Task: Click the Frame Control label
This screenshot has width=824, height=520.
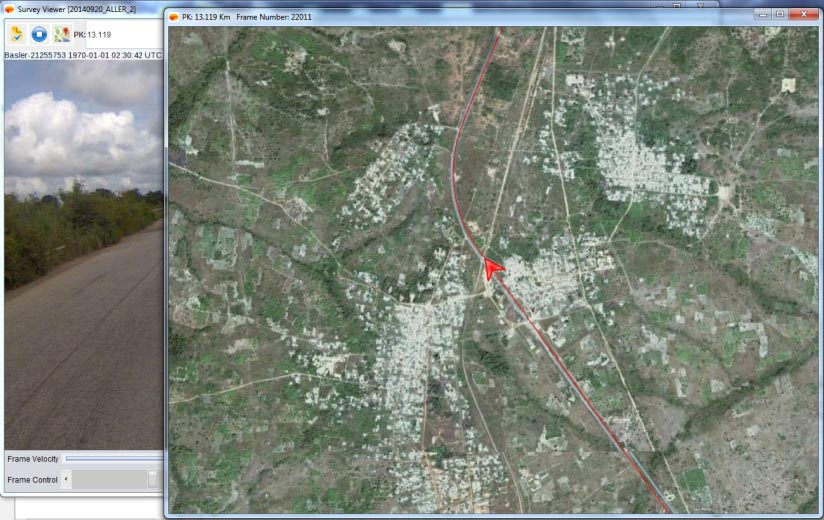Action: point(33,480)
